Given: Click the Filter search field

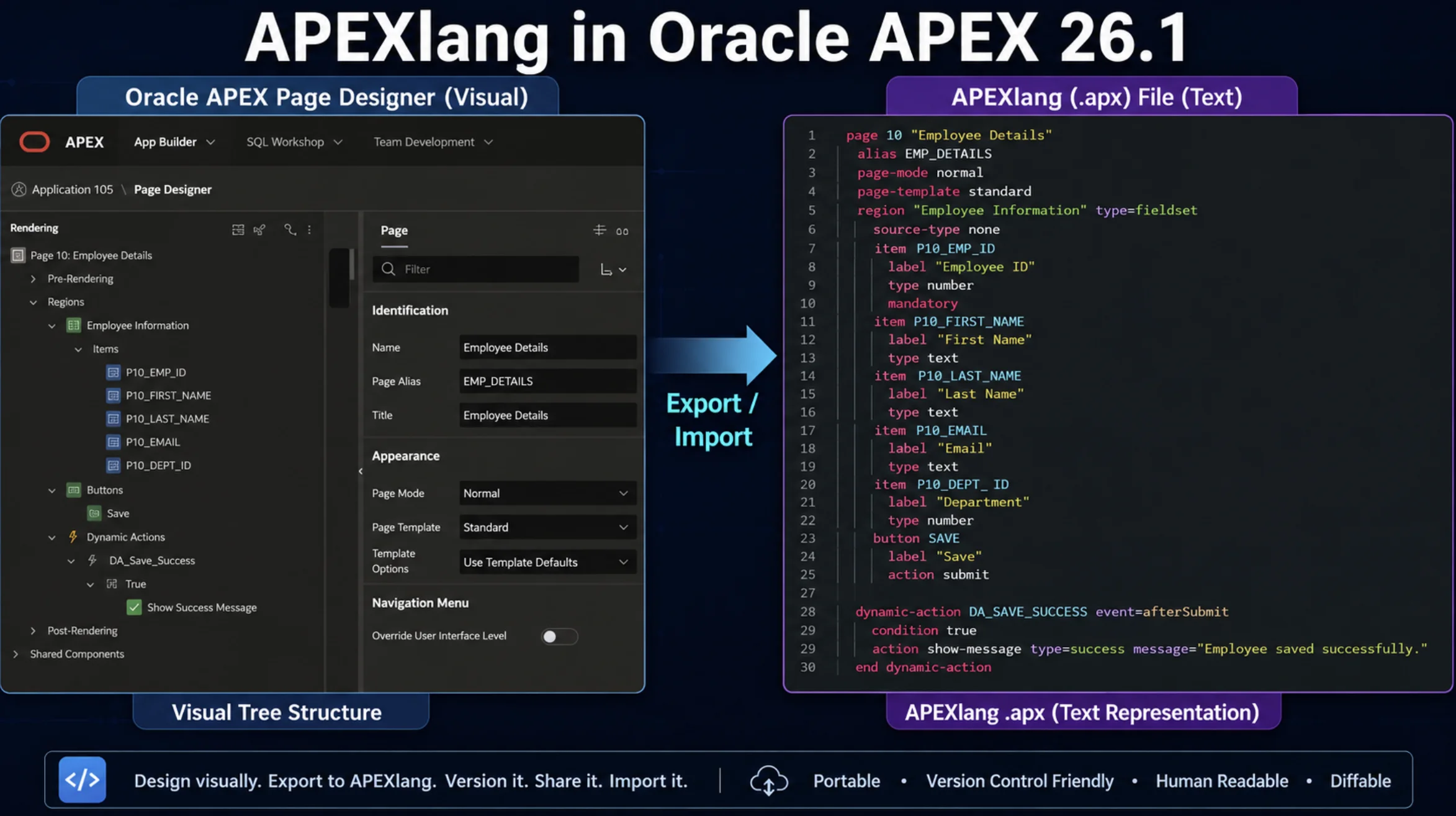Looking at the screenshot, I should [x=475, y=269].
